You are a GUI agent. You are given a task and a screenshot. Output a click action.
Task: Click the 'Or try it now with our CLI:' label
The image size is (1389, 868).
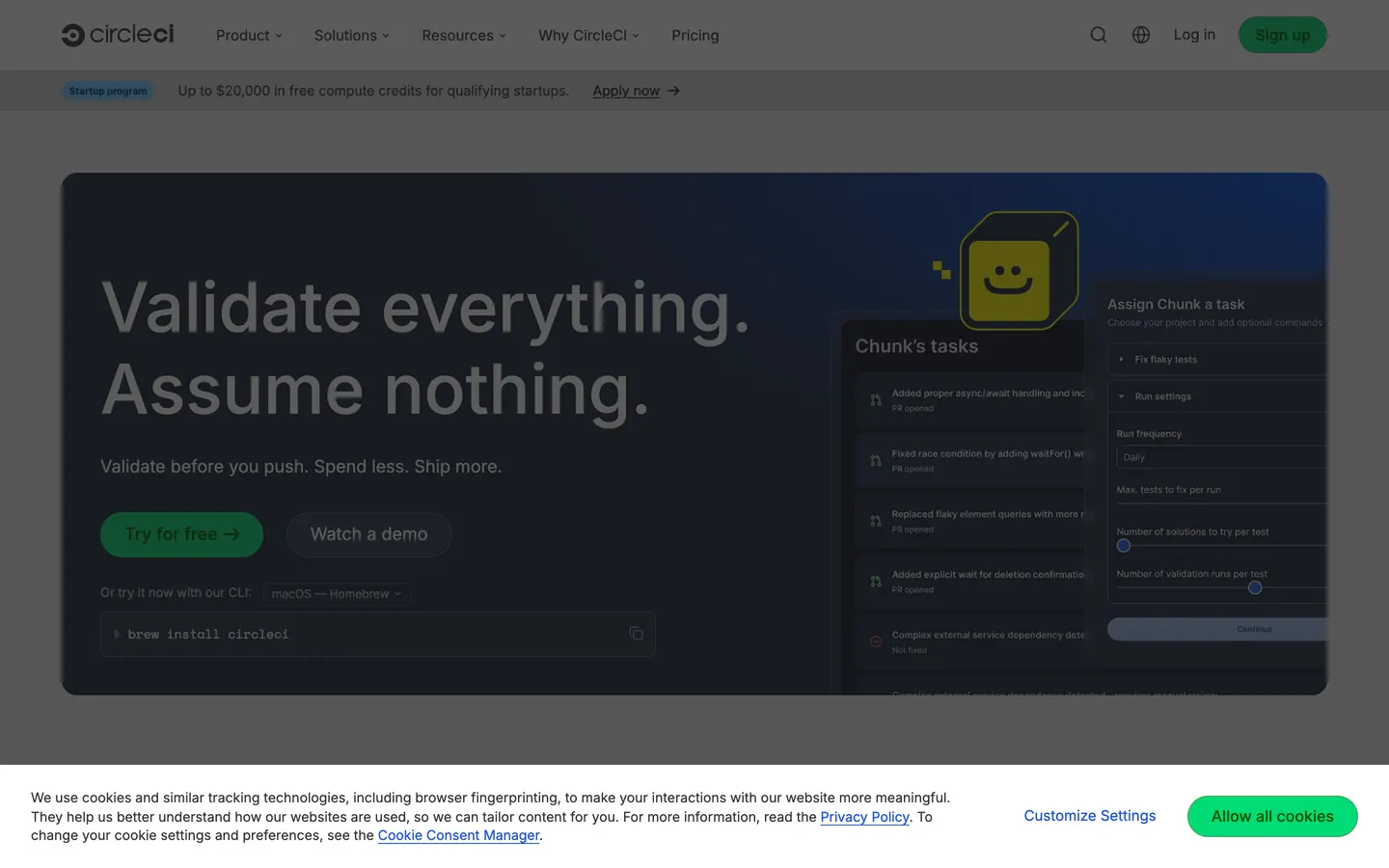176,592
